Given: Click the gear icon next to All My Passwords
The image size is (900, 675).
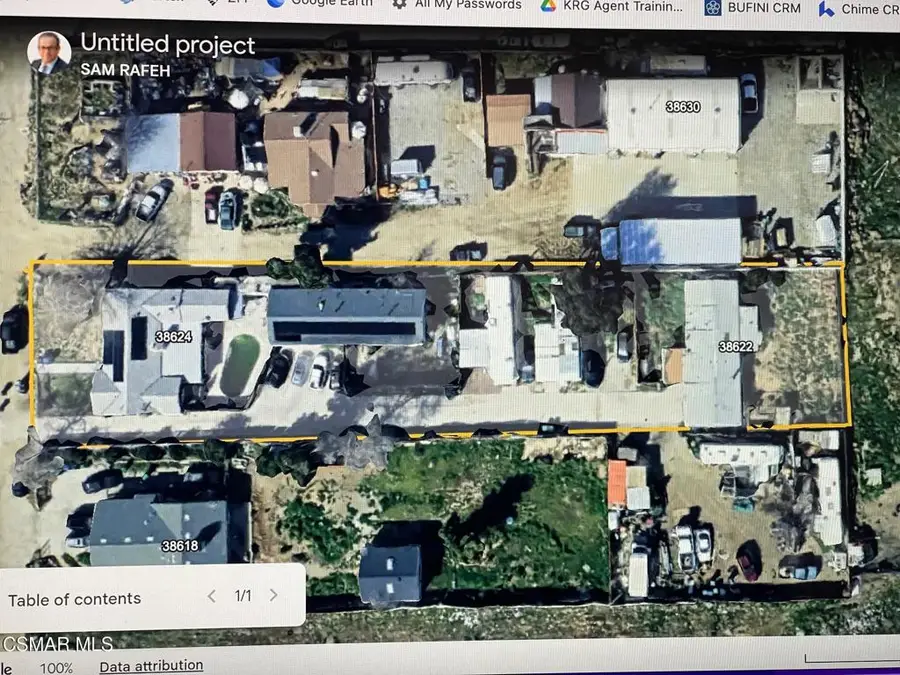Looking at the screenshot, I should [x=400, y=5].
